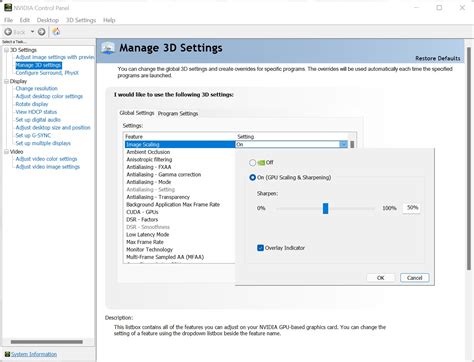Open the Image Scaling setting dropdown arrow
The height and width of the screenshot is (362, 474).
(x=343, y=144)
